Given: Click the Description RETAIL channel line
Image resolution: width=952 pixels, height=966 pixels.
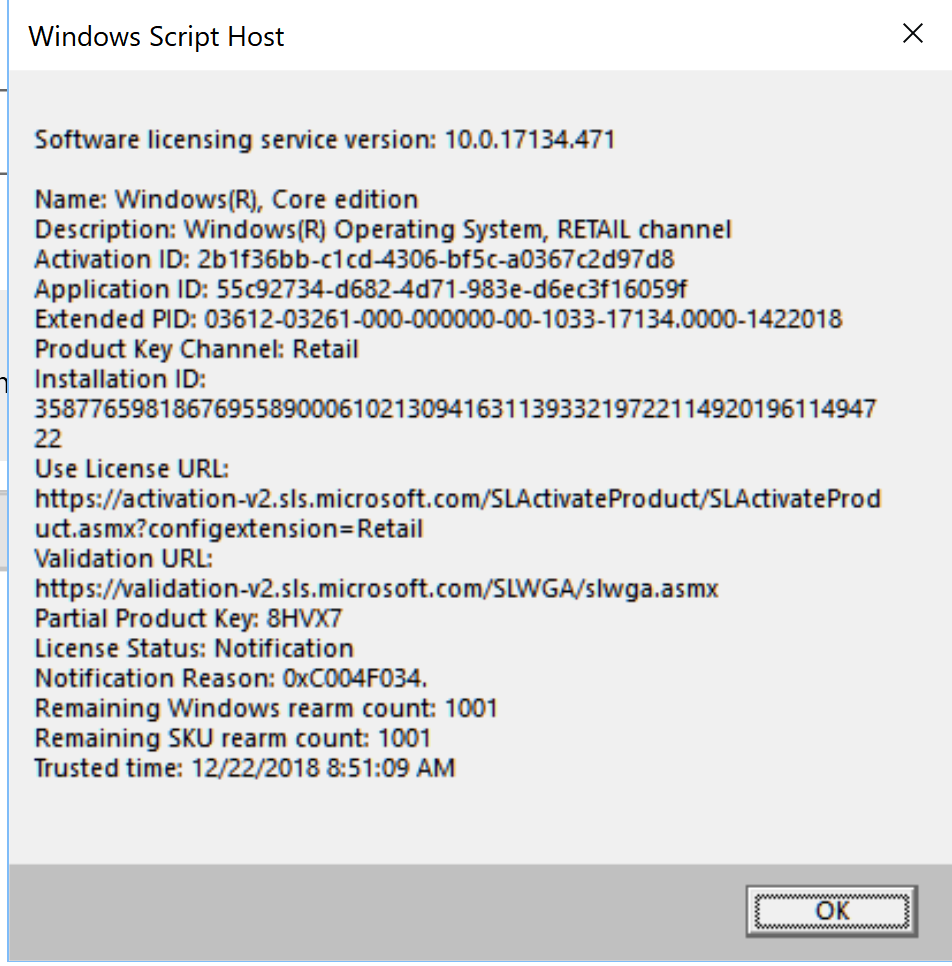Looking at the screenshot, I should [x=383, y=230].
